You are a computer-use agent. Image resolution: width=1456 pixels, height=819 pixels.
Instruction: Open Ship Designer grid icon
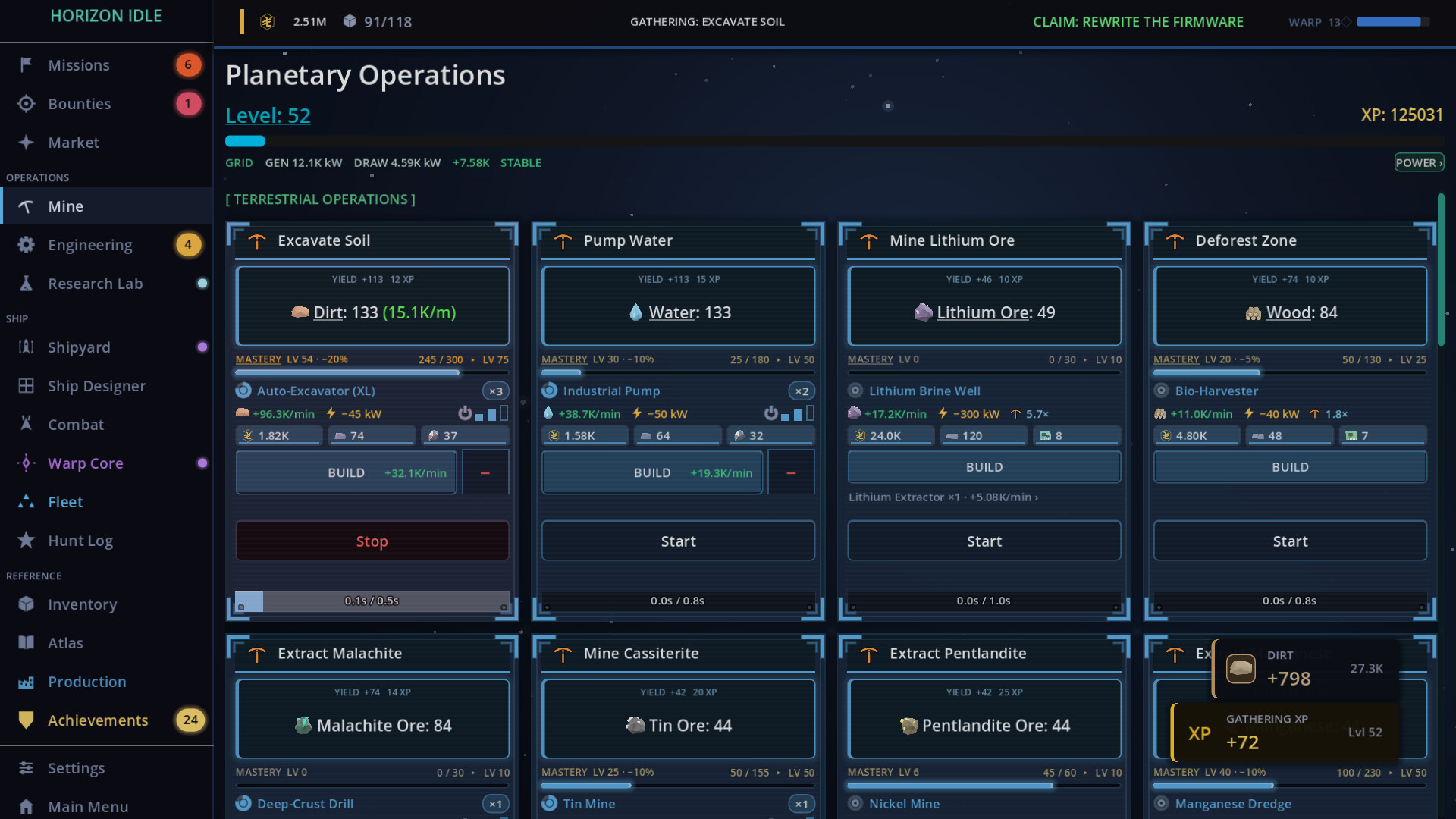[26, 386]
